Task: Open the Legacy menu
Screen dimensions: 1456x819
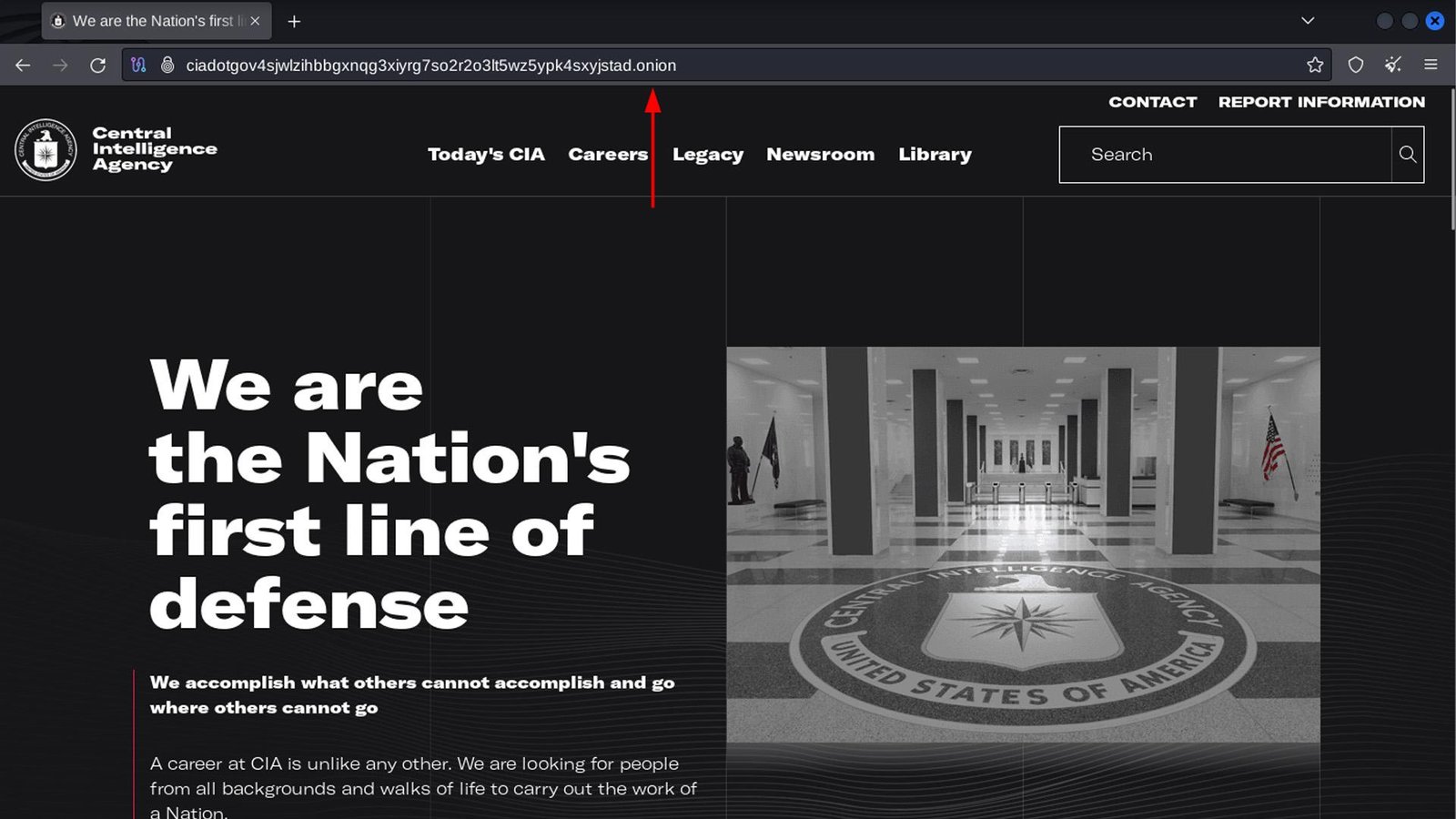Action: pos(708,155)
